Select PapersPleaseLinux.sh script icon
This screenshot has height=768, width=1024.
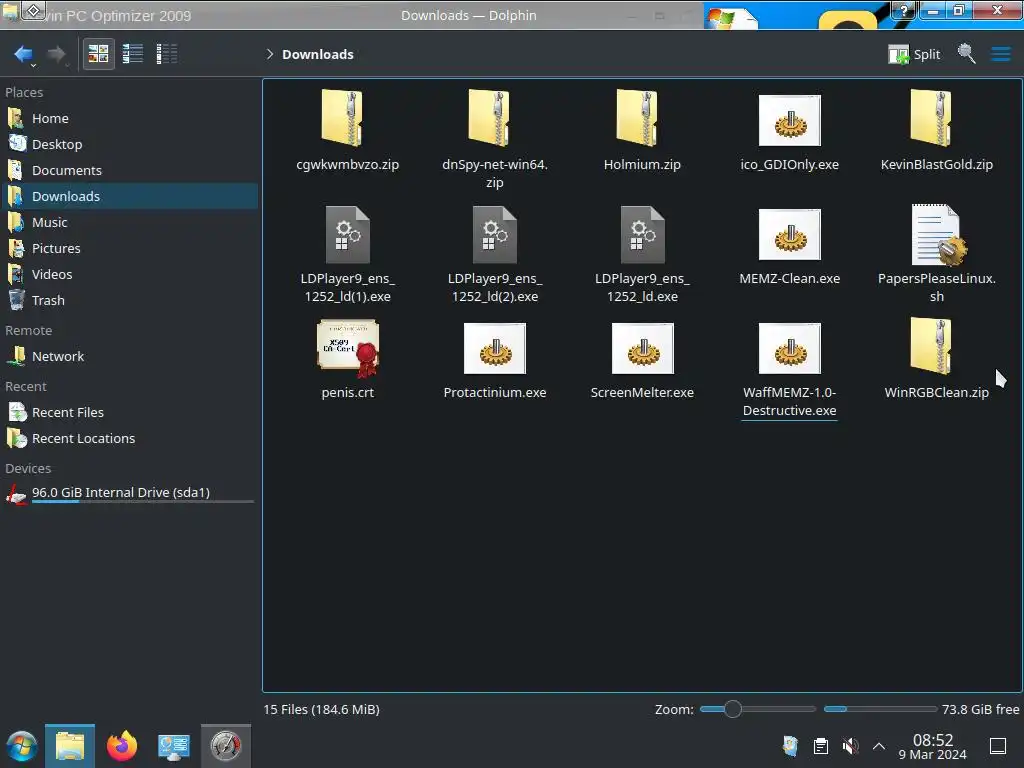pos(938,234)
